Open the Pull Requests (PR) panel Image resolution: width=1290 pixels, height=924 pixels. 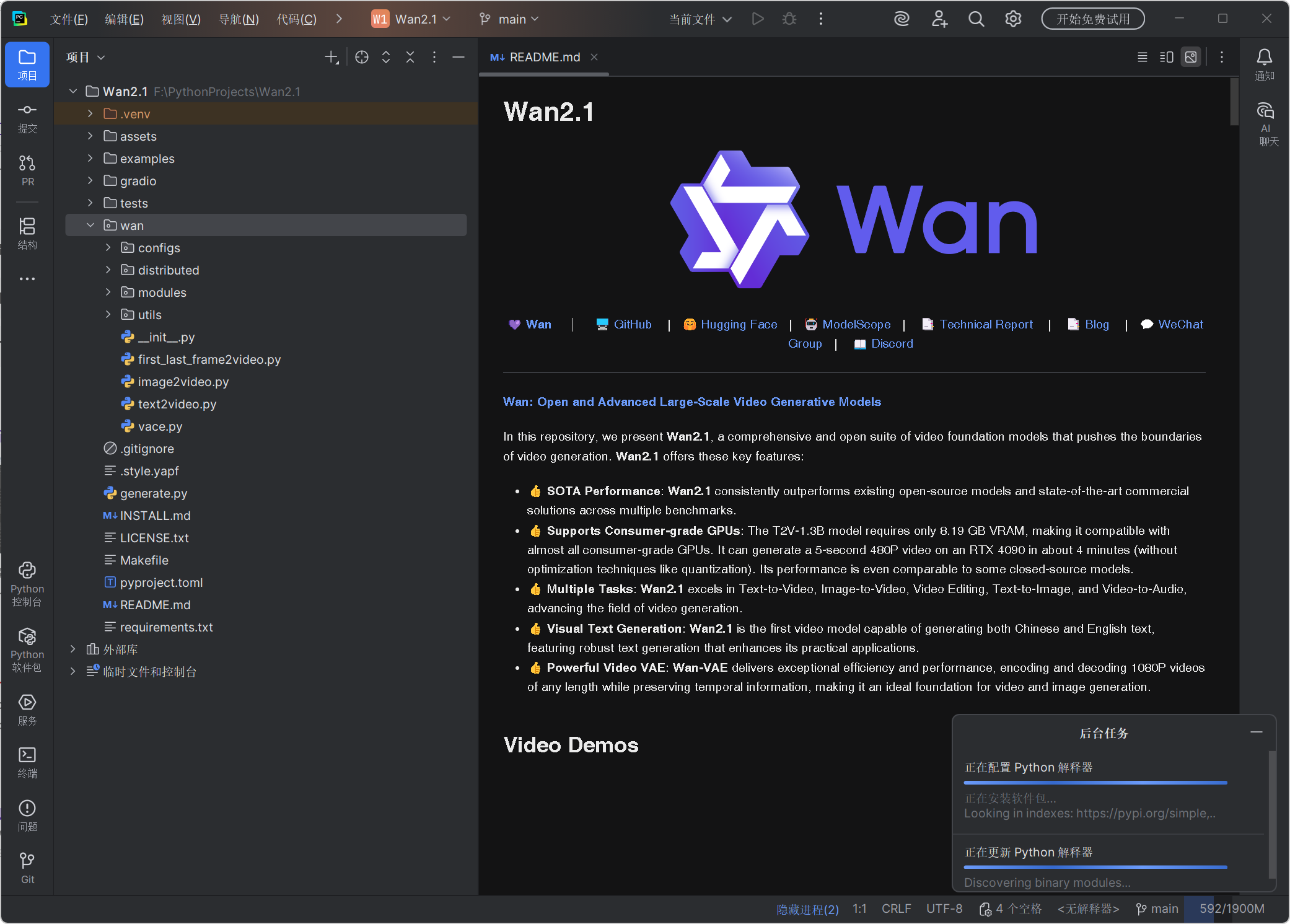pyautogui.click(x=27, y=170)
